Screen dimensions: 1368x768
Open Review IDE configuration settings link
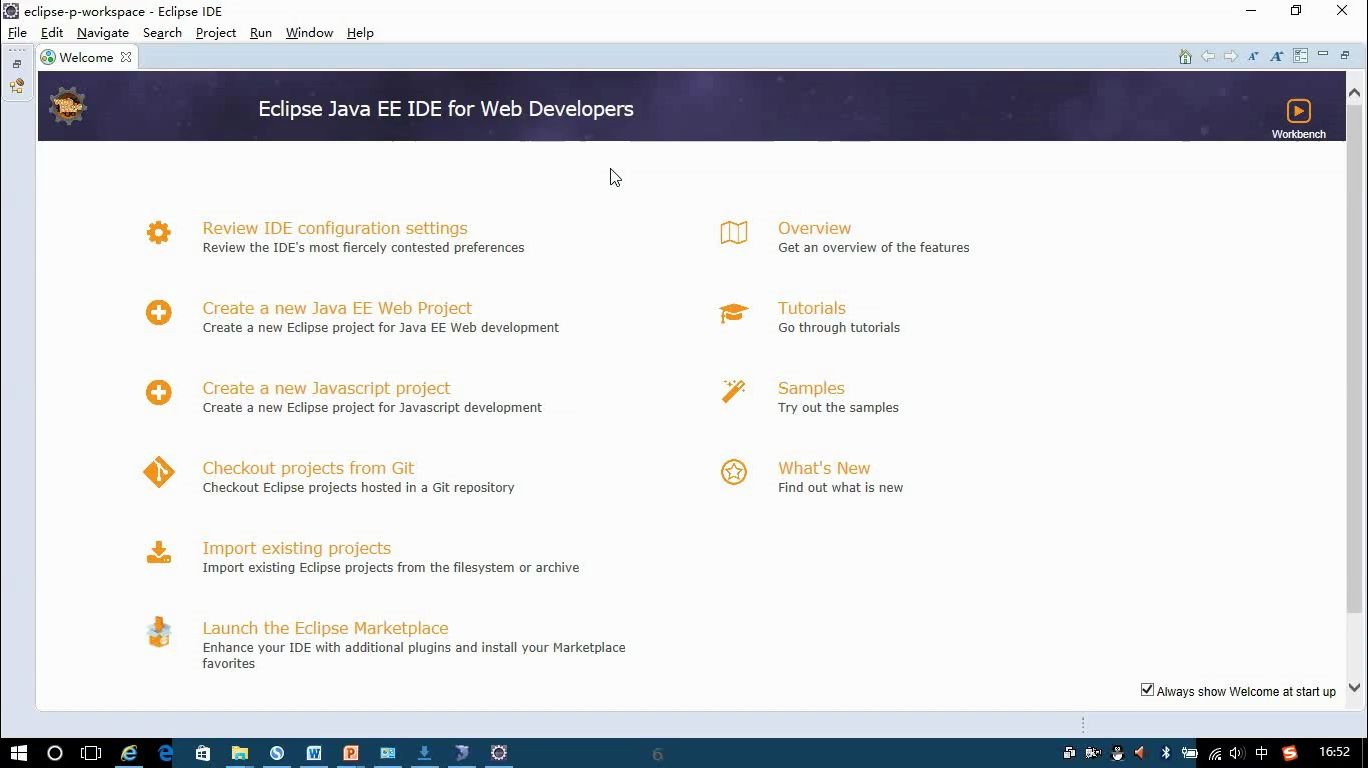pyautogui.click(x=335, y=228)
